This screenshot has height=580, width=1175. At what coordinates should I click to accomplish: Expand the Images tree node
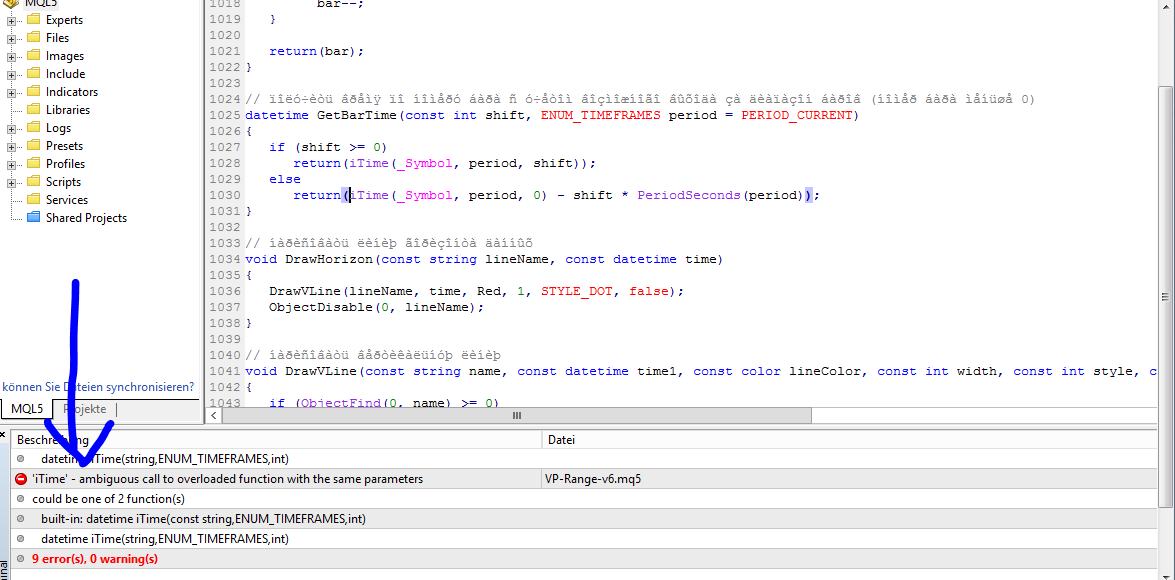pos(11,56)
